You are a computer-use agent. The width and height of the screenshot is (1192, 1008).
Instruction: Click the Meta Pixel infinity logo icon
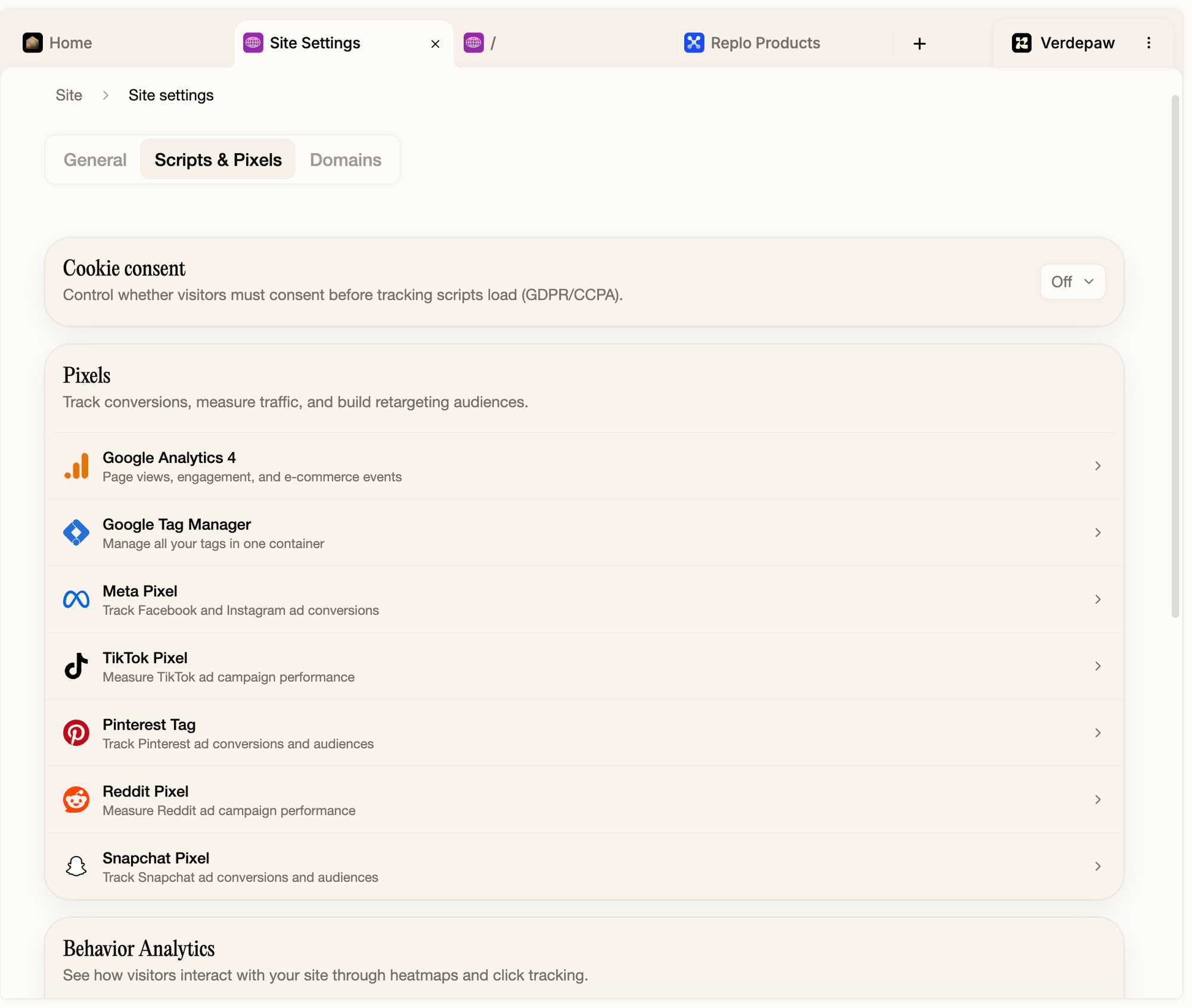[76, 599]
